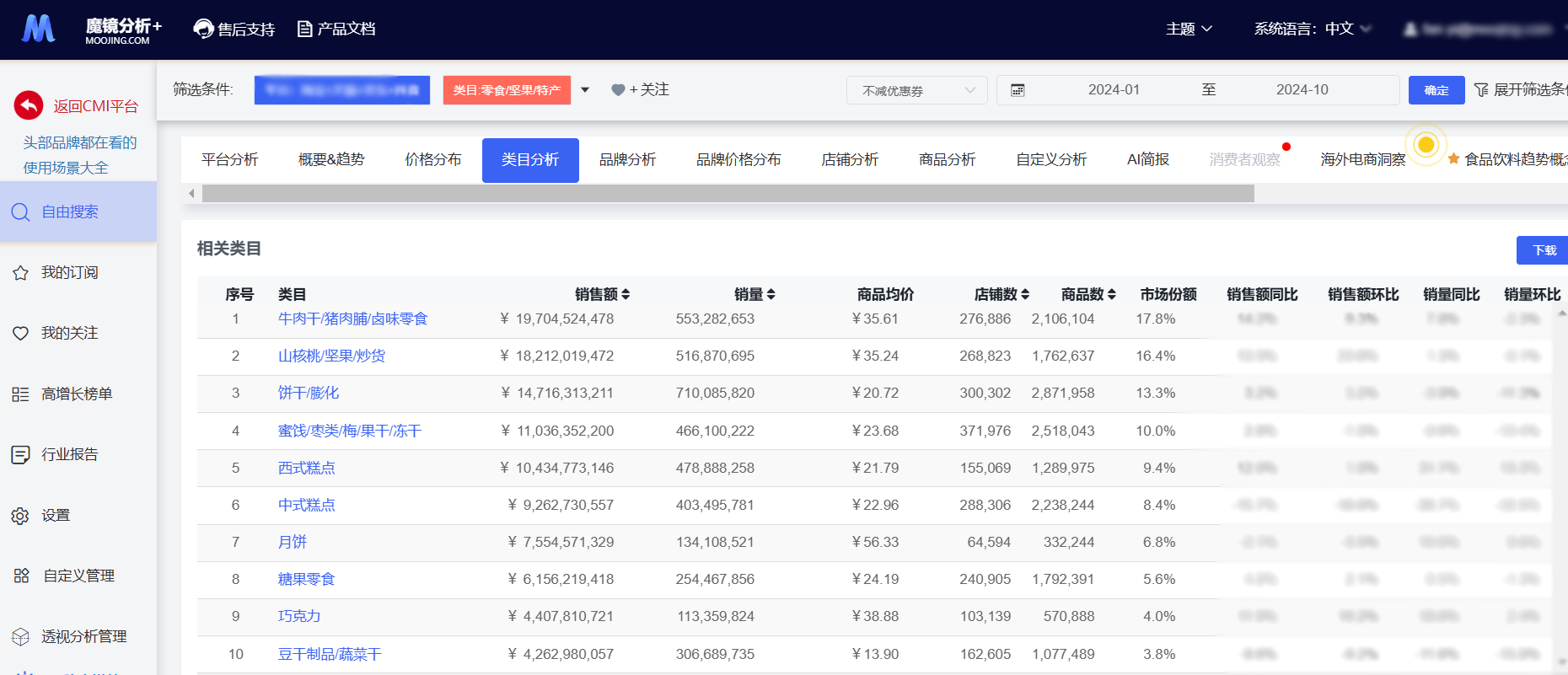Open the 系统语言 language dropdown
Image resolution: width=1568 pixels, height=675 pixels.
coord(1313,29)
